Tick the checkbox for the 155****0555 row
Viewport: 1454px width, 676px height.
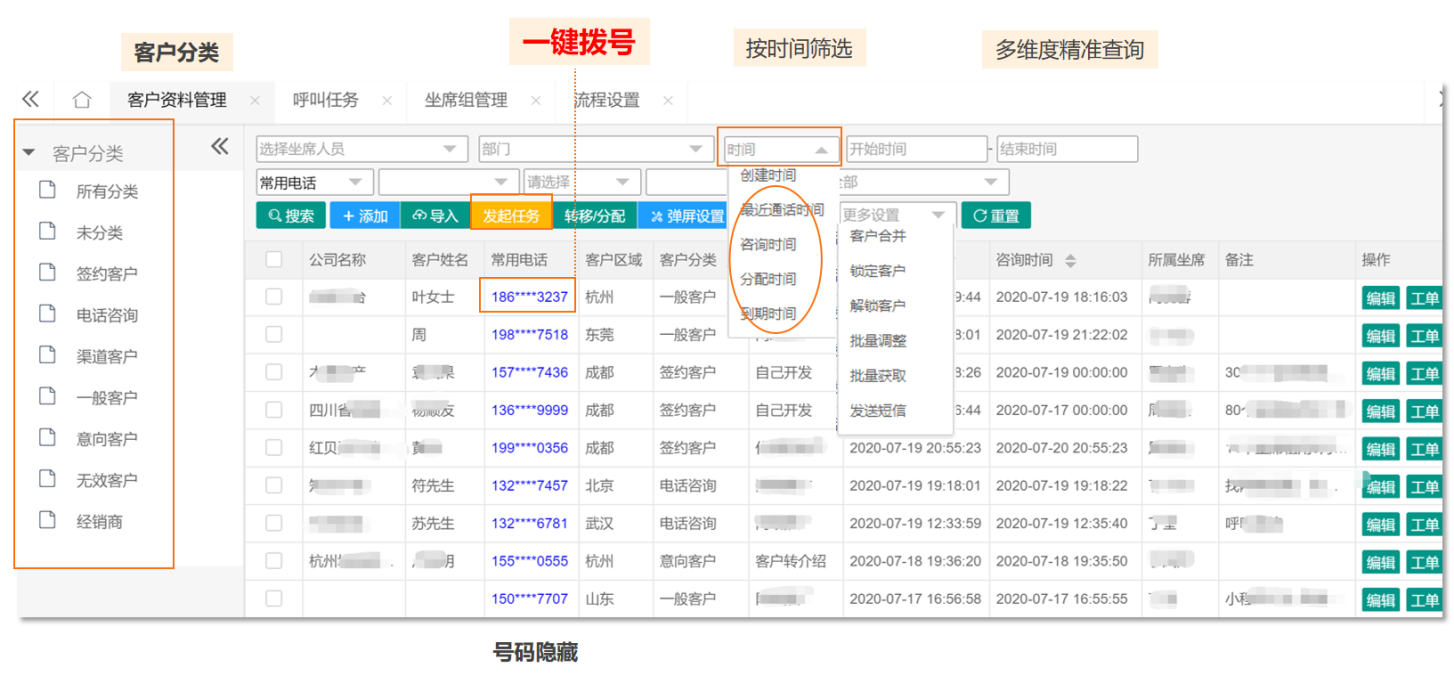273,561
